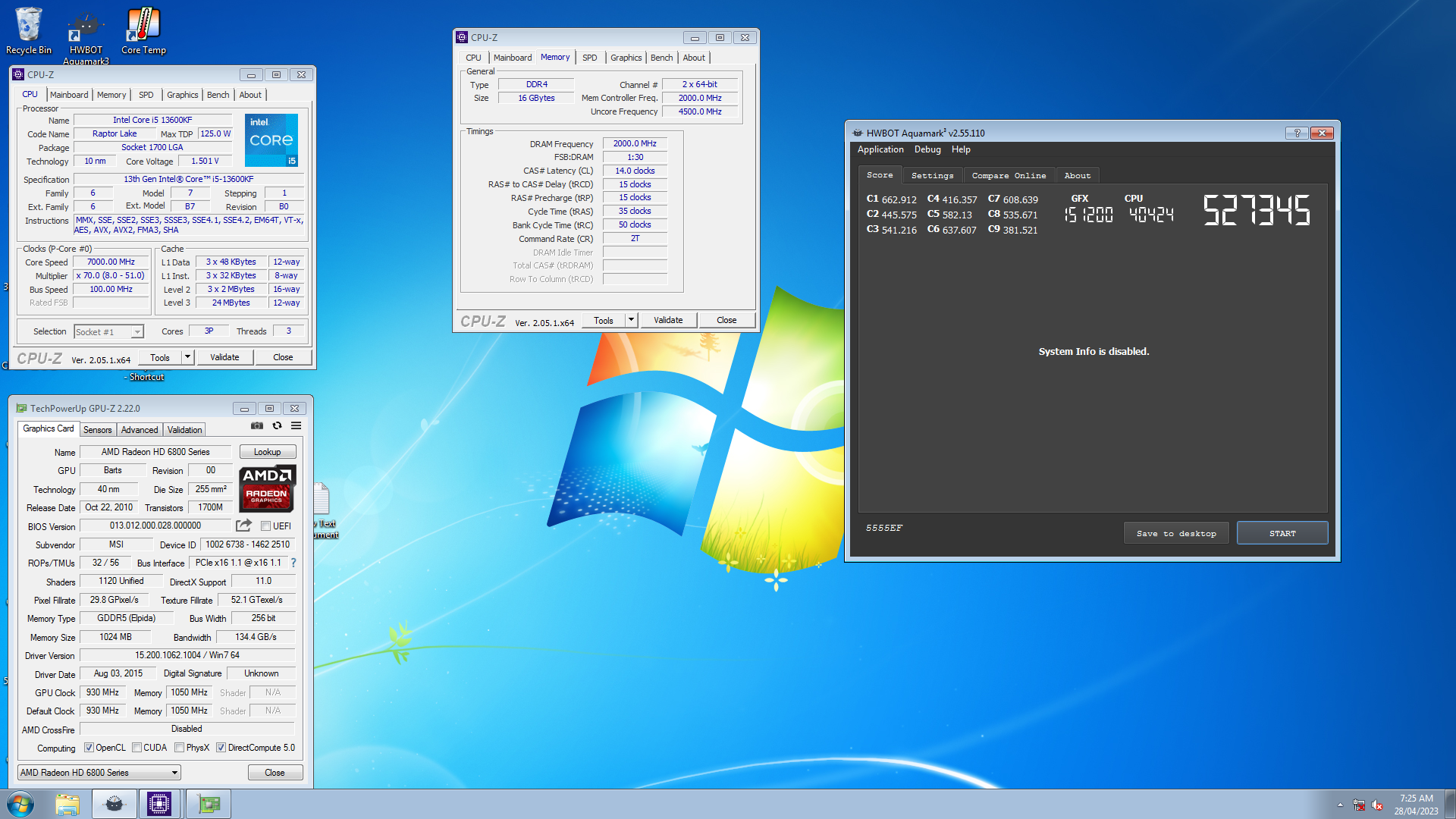
Task: Click Validate in CPU window
Action: point(224,357)
